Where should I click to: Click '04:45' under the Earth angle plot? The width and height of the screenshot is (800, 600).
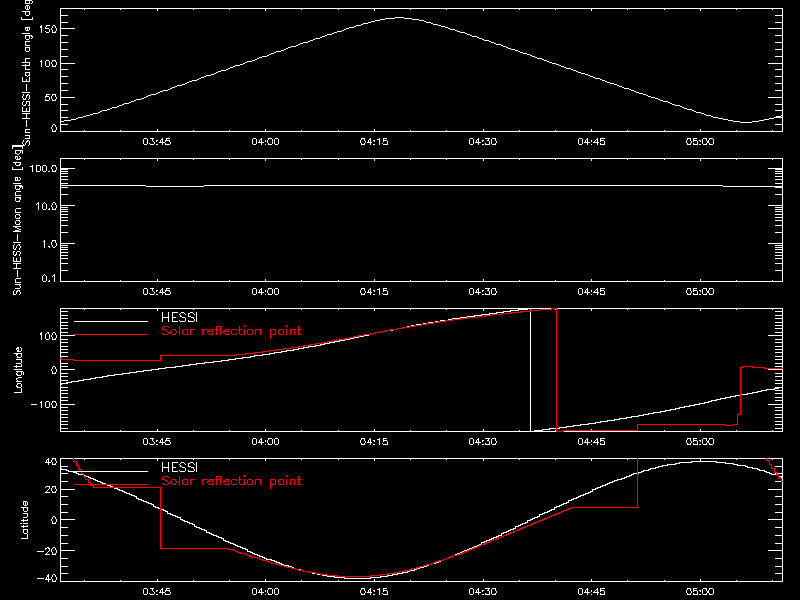591,141
